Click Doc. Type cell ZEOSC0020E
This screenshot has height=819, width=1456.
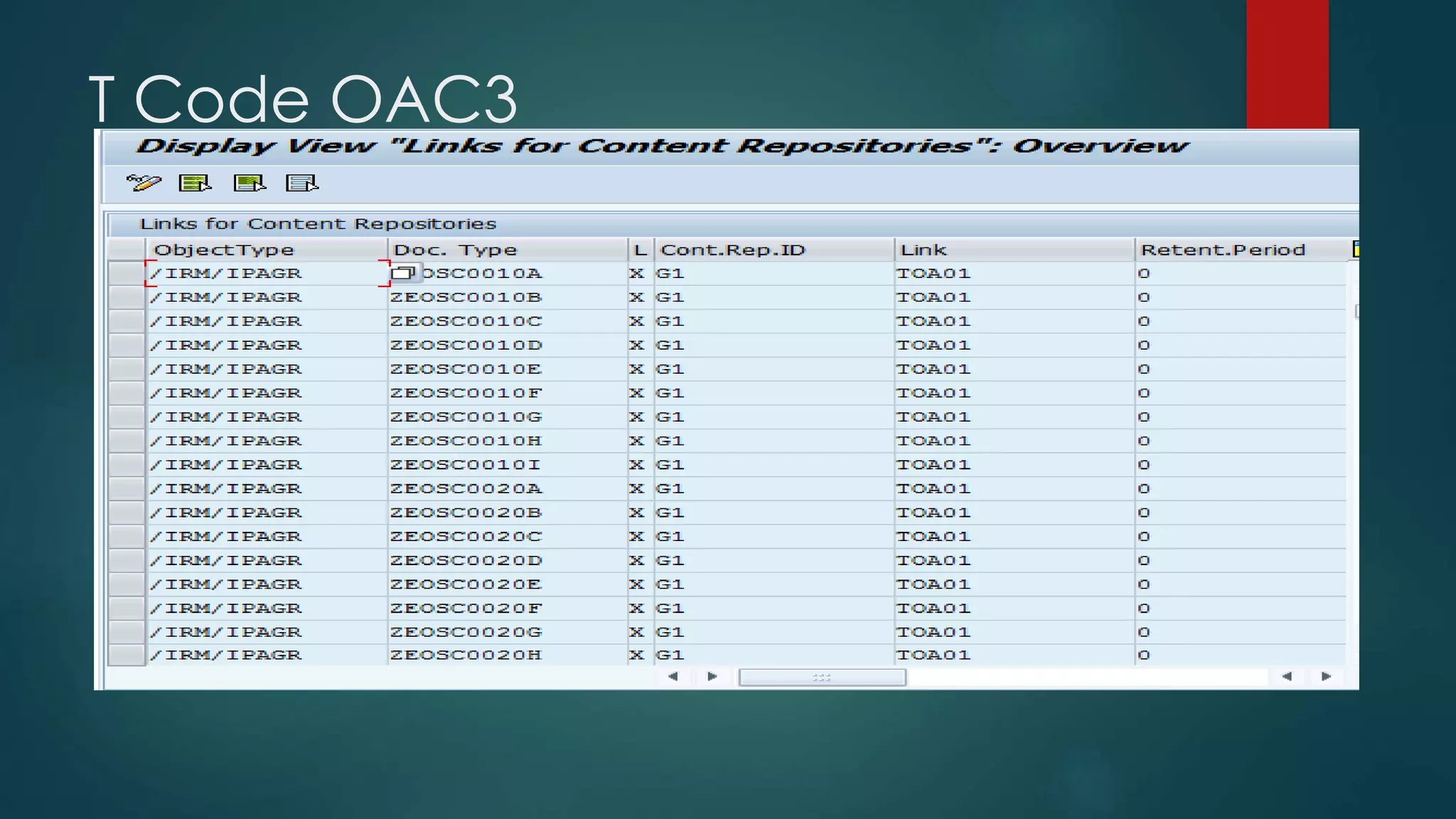508,584
